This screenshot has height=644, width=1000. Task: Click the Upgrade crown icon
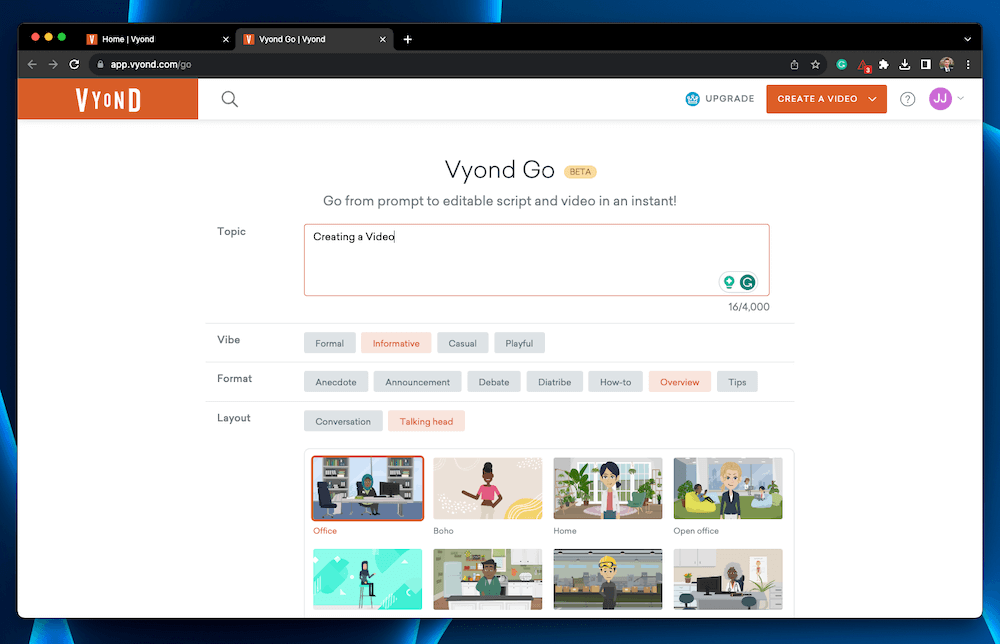692,99
